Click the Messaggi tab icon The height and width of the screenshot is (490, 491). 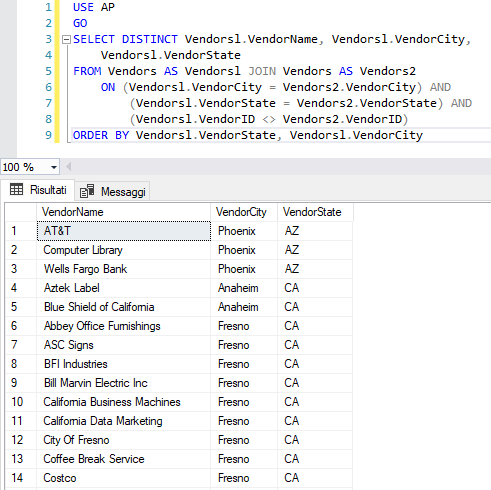87,191
